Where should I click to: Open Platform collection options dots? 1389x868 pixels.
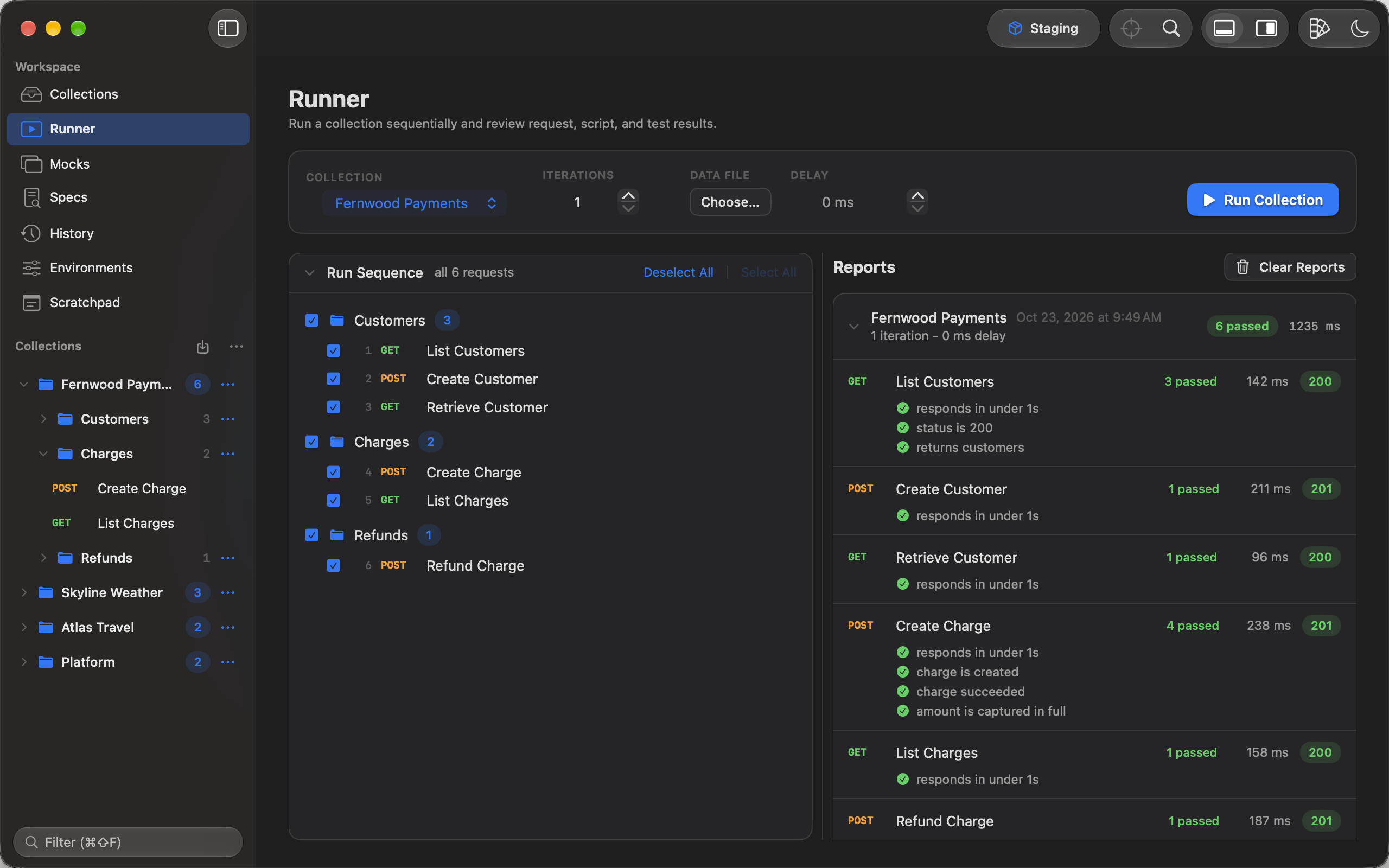click(228, 662)
